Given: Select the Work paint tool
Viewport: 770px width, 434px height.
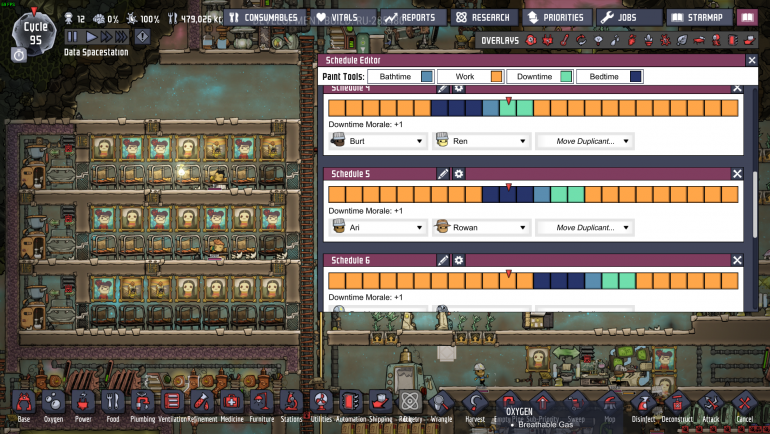Looking at the screenshot, I should point(470,77).
